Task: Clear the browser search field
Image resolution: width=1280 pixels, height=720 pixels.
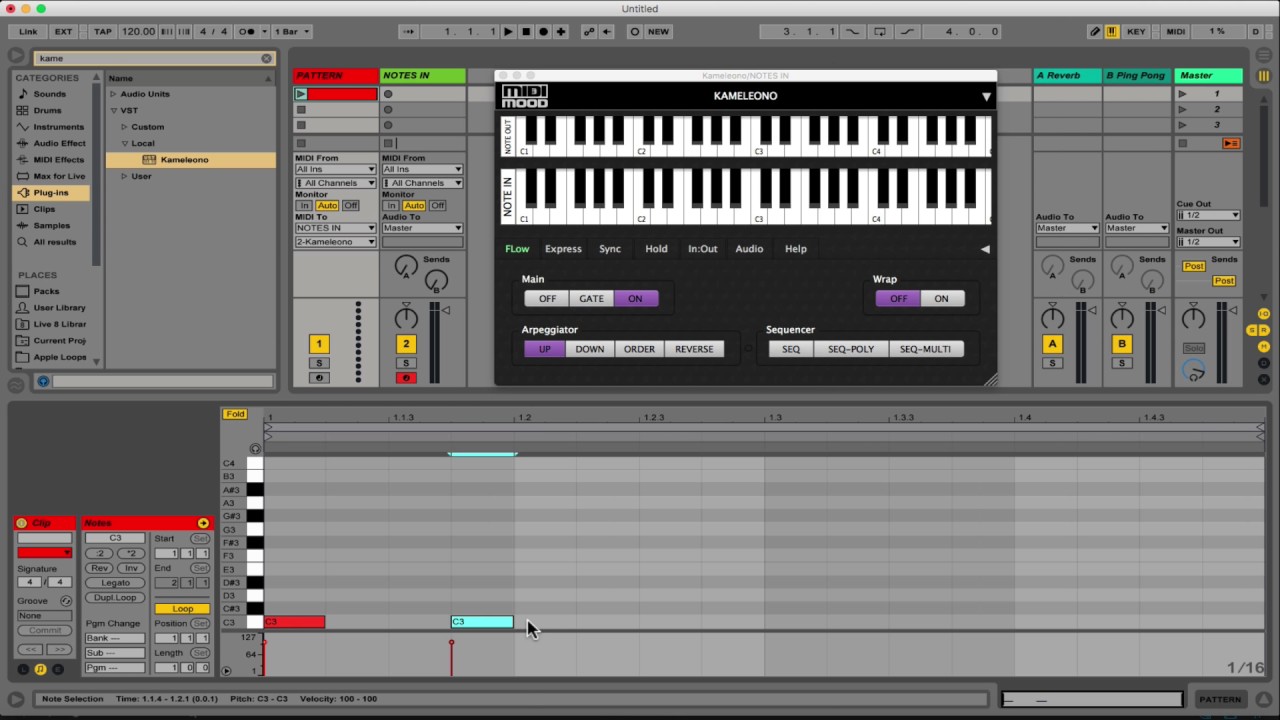Action: point(267,58)
